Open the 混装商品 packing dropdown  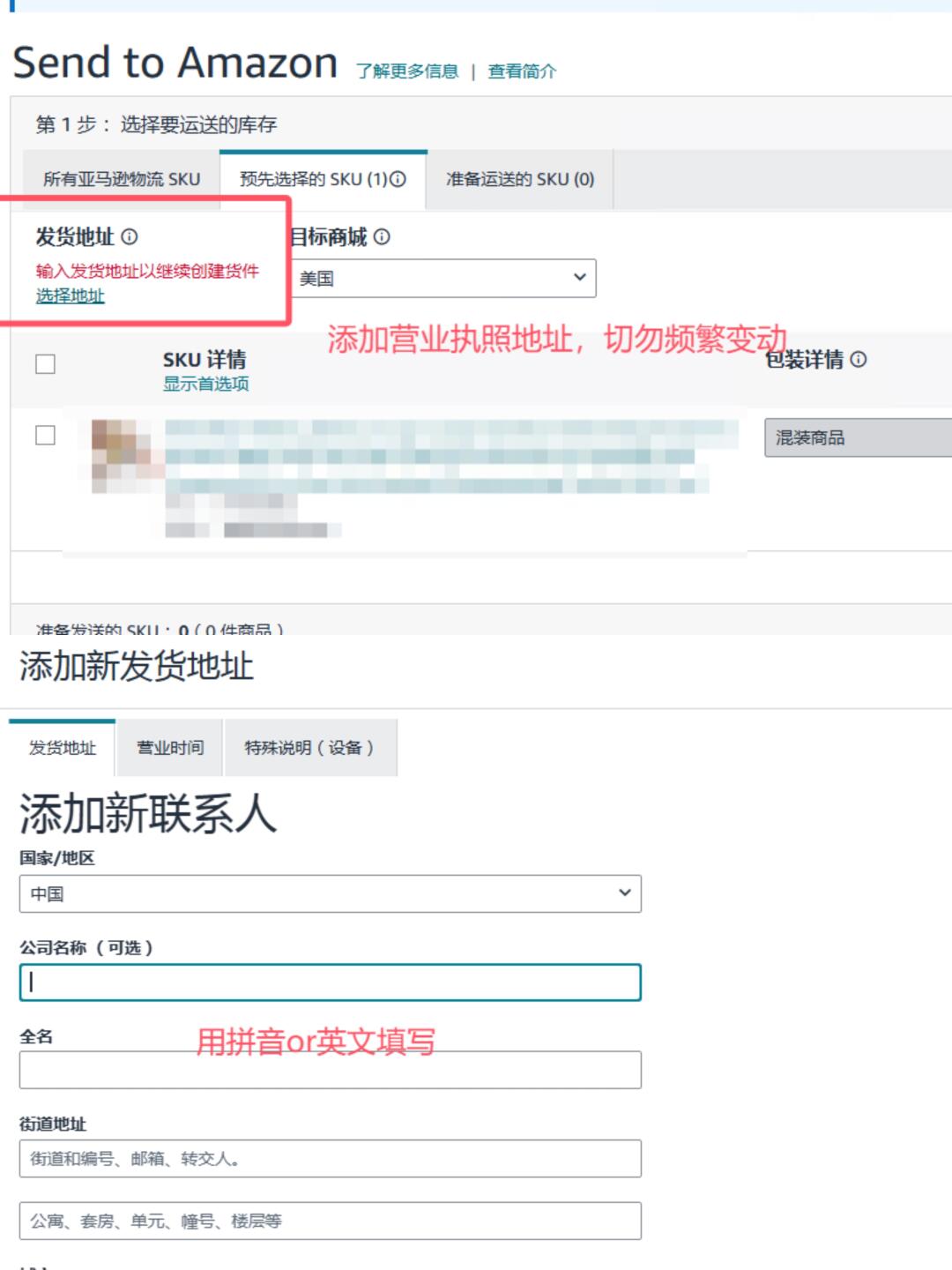tap(858, 437)
